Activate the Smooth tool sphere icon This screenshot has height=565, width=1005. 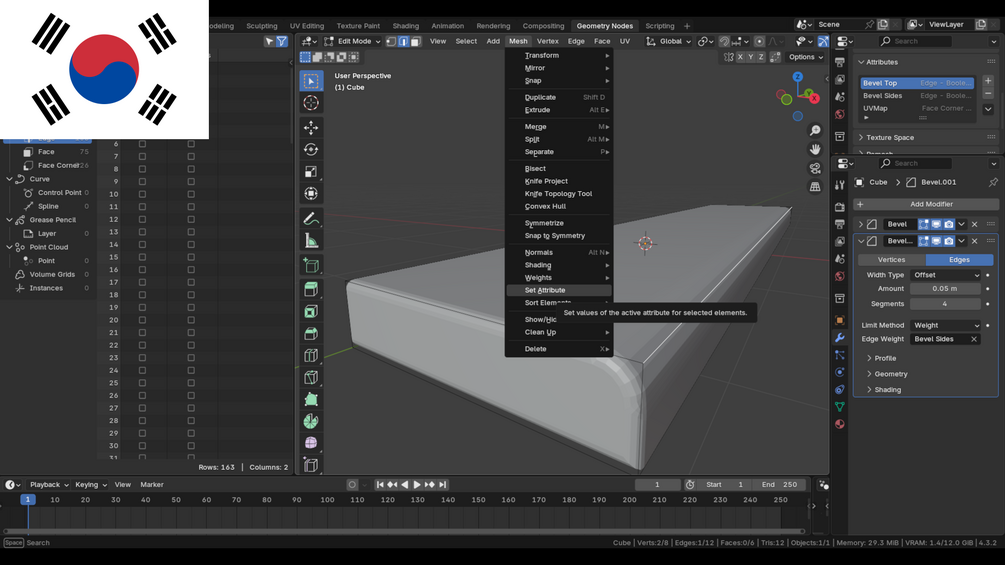click(x=311, y=443)
